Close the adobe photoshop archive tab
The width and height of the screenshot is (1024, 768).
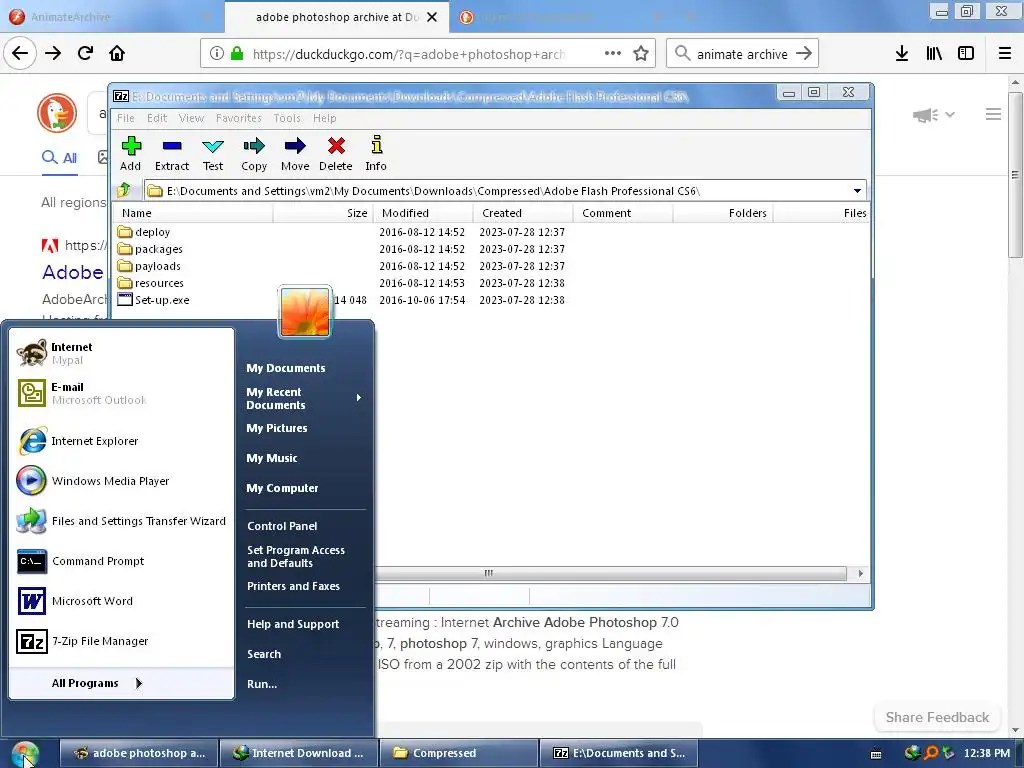pyautogui.click(x=432, y=17)
